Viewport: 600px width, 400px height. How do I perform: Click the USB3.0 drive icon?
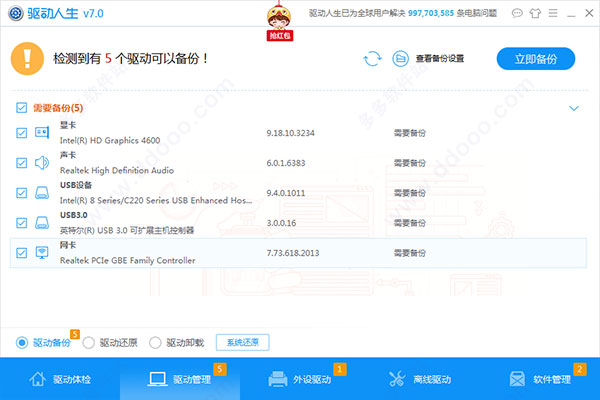42,222
